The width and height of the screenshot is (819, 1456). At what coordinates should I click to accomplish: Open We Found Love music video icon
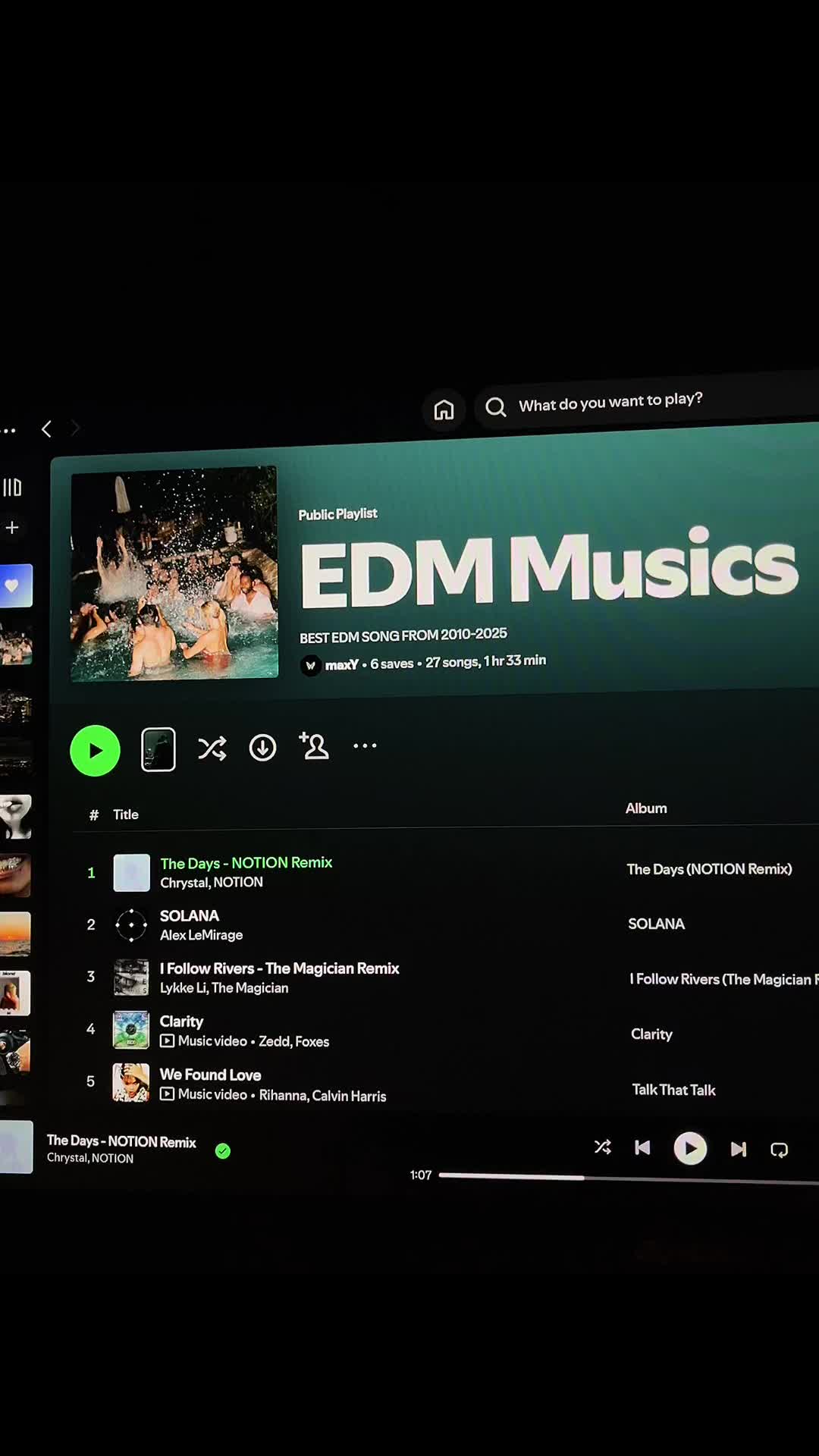(167, 1094)
